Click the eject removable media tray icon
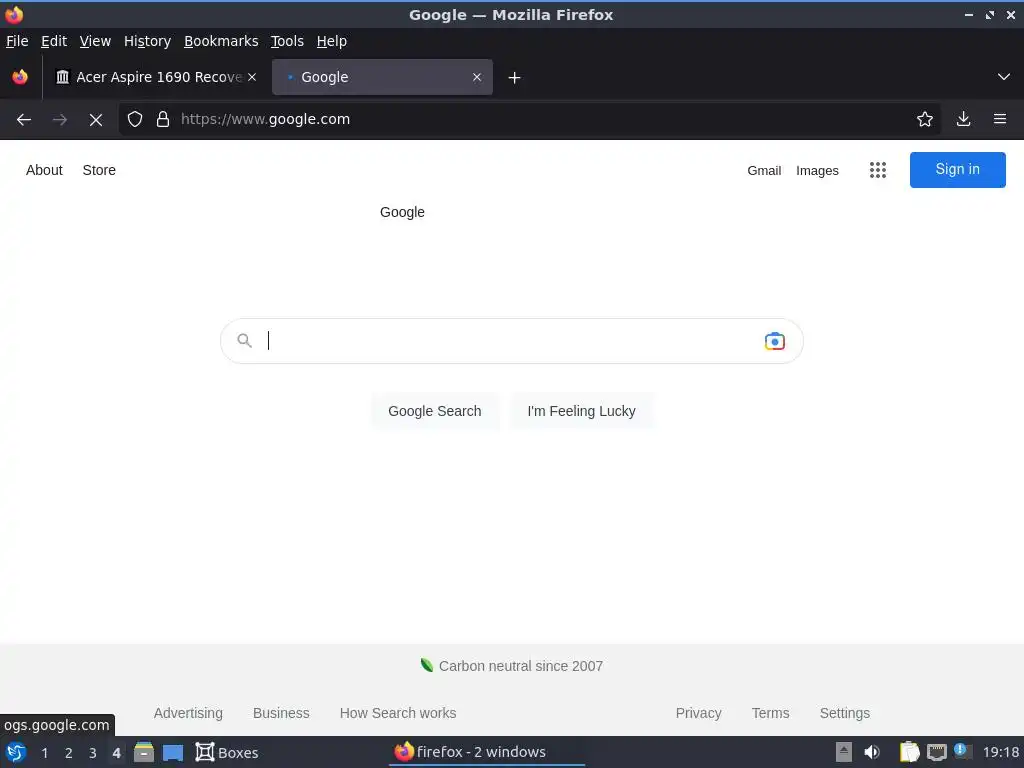1024x768 pixels. tap(844, 752)
